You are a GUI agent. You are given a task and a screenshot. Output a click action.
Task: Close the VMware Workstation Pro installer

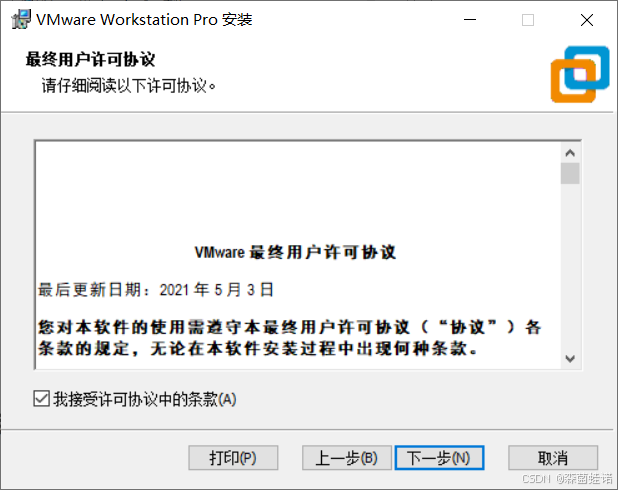coord(587,20)
